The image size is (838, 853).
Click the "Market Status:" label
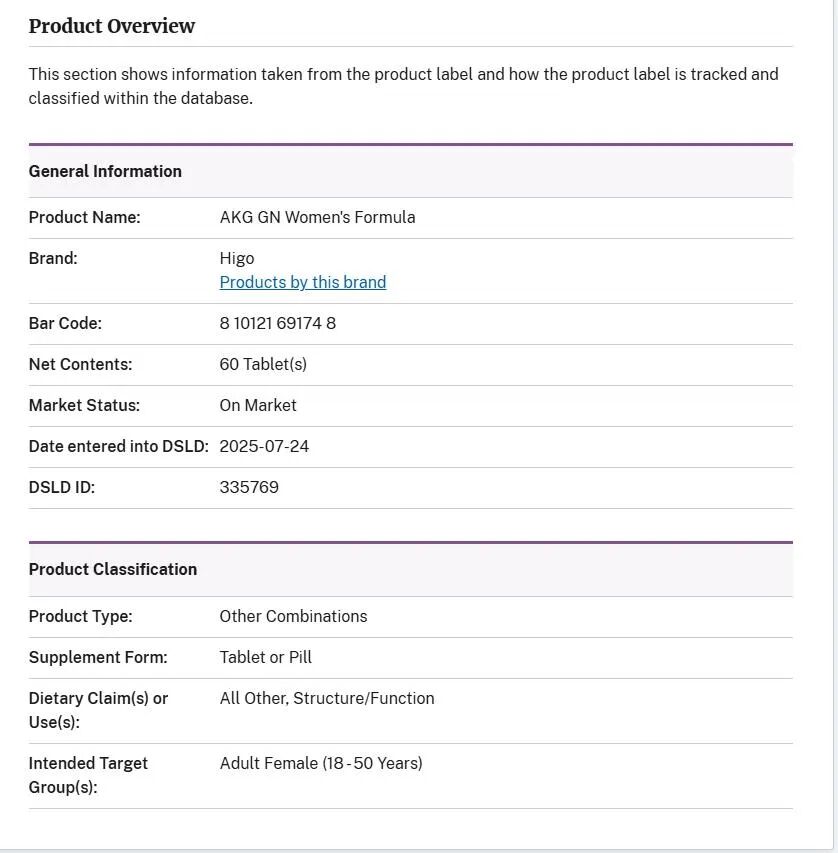pyautogui.click(x=84, y=406)
